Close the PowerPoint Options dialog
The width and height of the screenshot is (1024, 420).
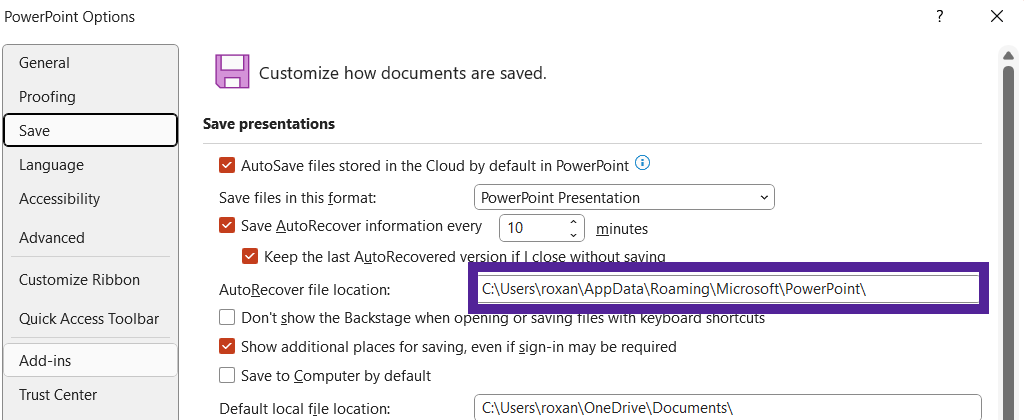click(x=996, y=16)
